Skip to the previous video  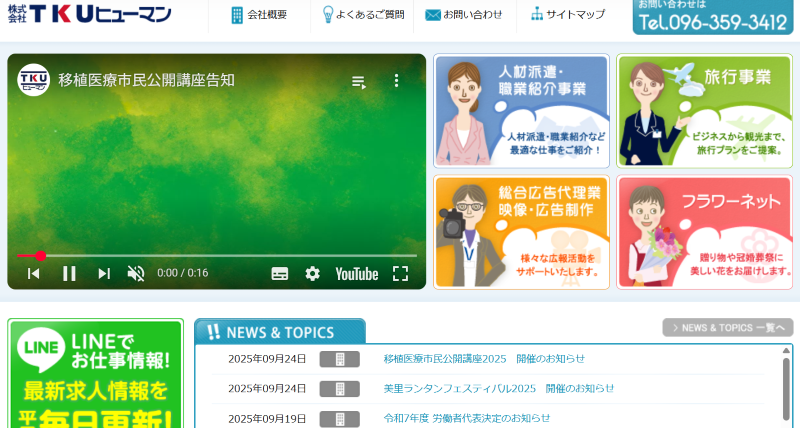(33, 273)
